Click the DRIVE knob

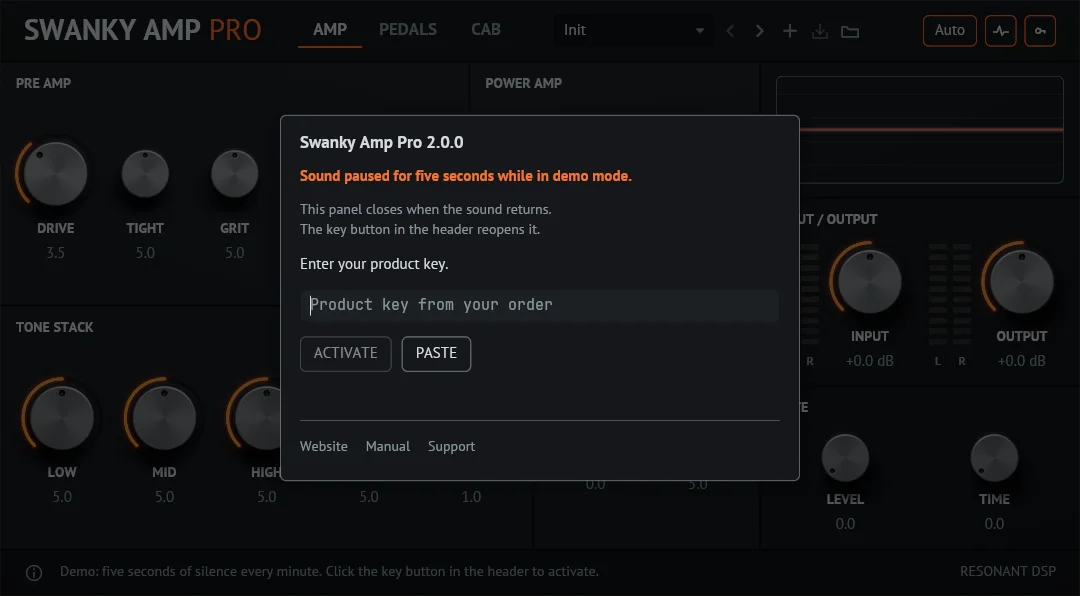55,174
